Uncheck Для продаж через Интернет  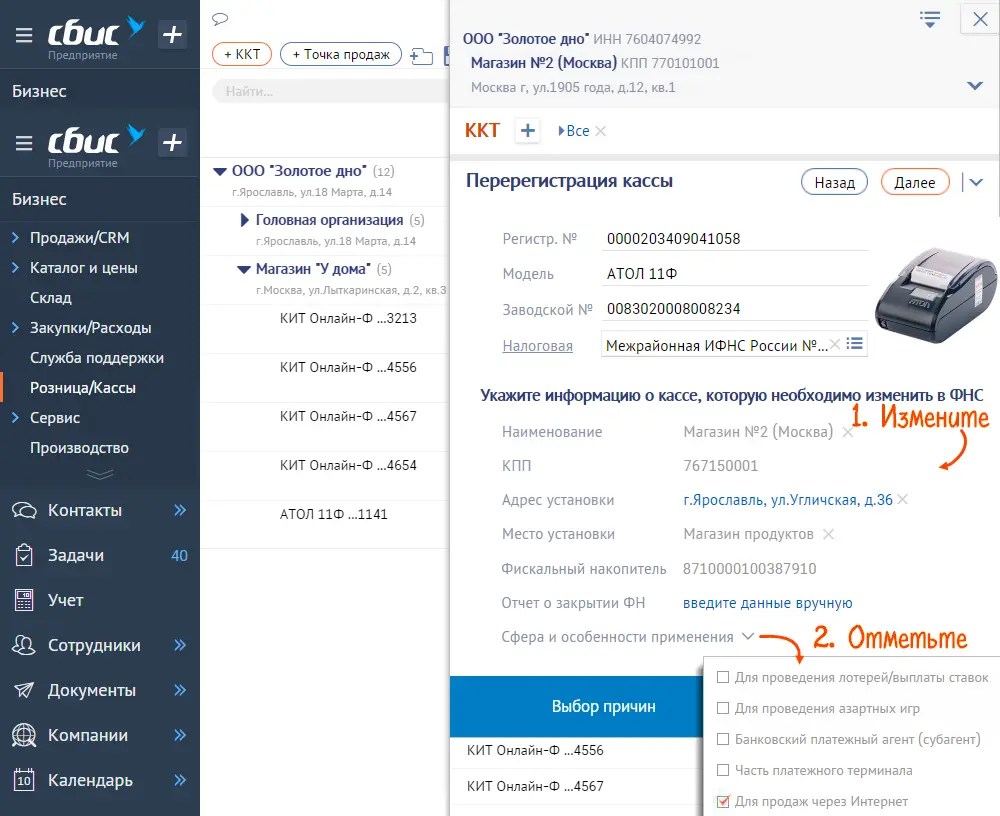(x=723, y=801)
